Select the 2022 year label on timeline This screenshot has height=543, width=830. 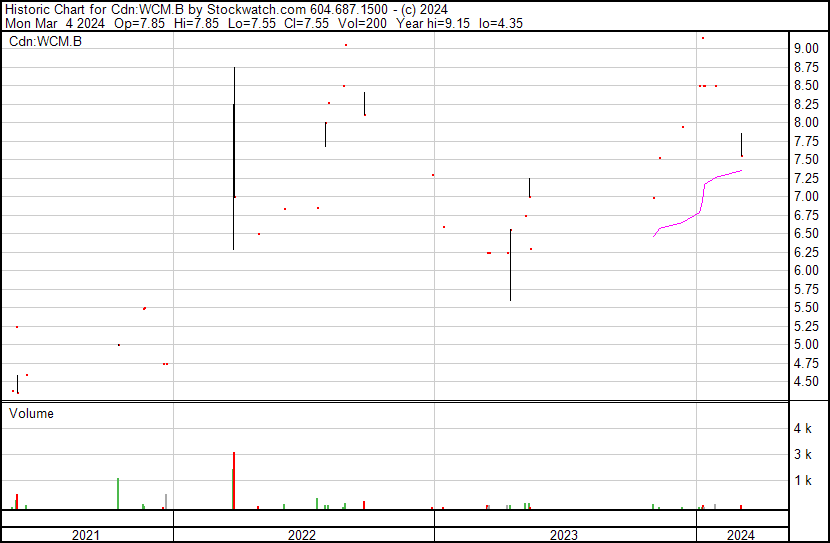pos(302,535)
